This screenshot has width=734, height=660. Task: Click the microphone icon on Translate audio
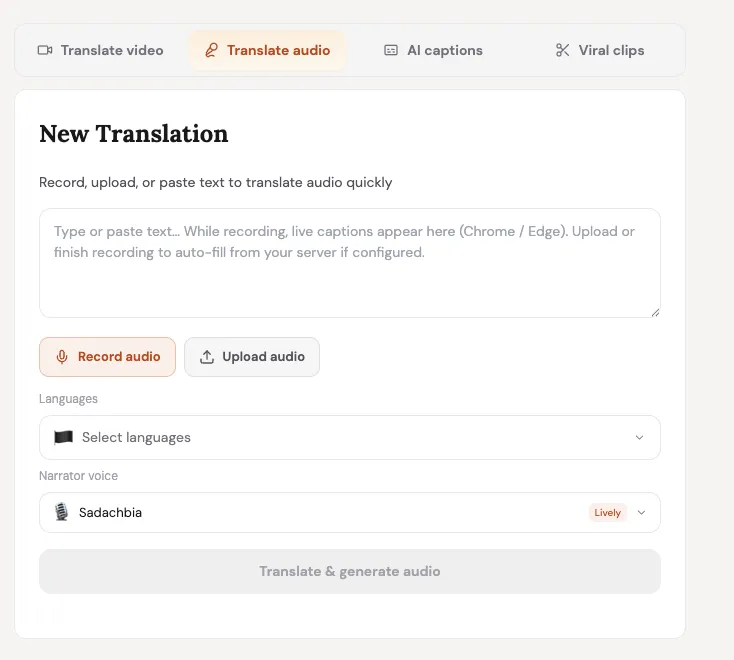coord(212,50)
